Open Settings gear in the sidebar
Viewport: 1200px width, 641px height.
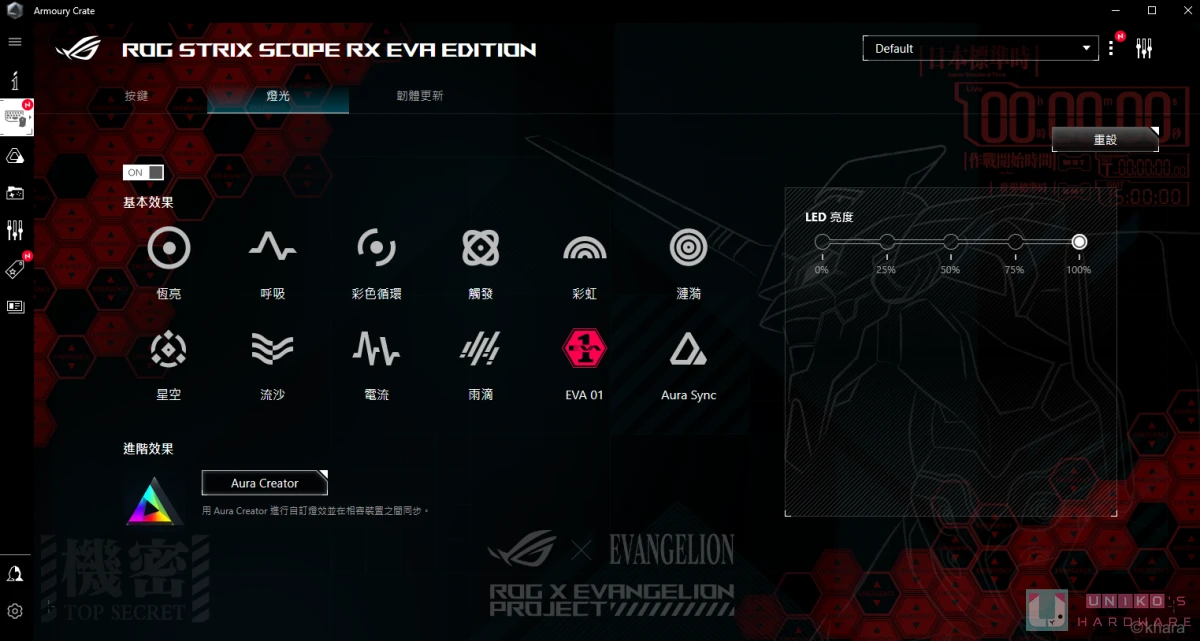(x=15, y=611)
